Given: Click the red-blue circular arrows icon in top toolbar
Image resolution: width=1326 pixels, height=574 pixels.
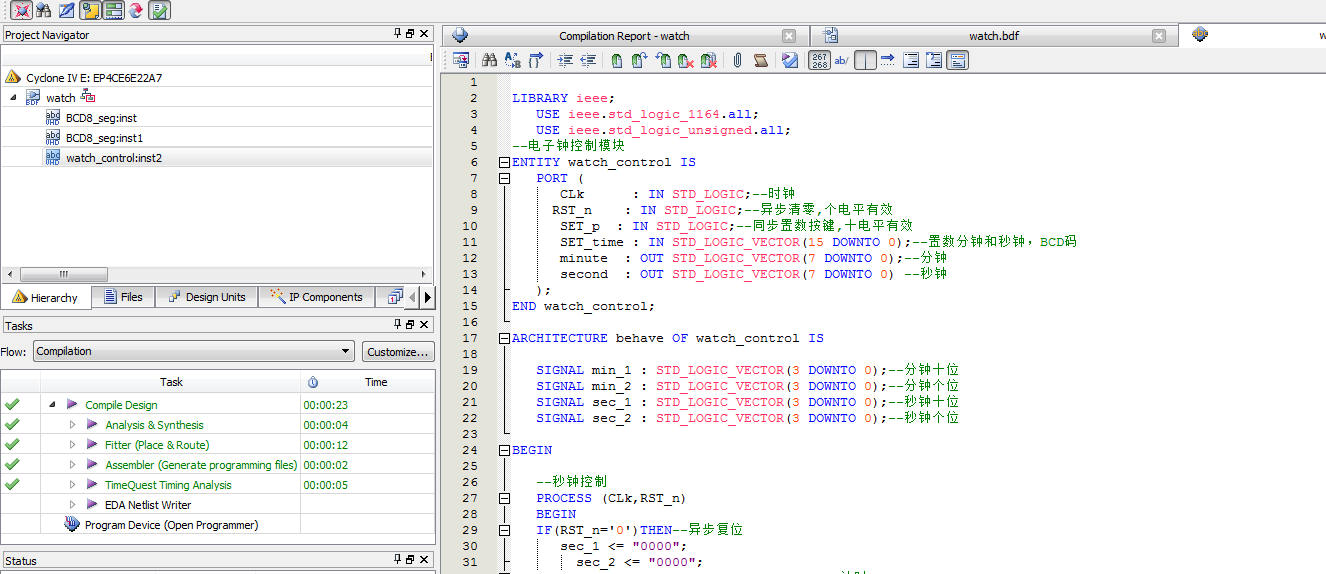Looking at the screenshot, I should pyautogui.click(x=136, y=10).
